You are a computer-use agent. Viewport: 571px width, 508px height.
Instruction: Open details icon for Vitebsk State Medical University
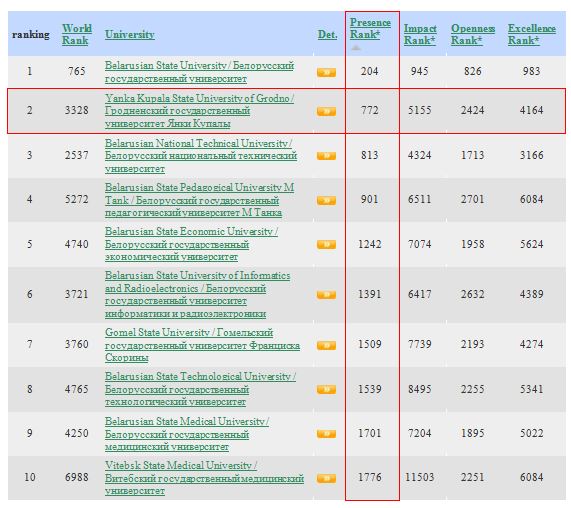(x=326, y=478)
